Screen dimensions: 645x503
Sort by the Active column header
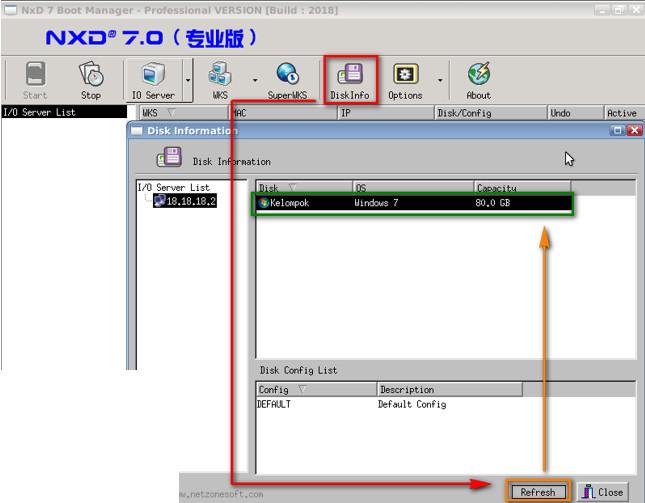click(x=624, y=113)
